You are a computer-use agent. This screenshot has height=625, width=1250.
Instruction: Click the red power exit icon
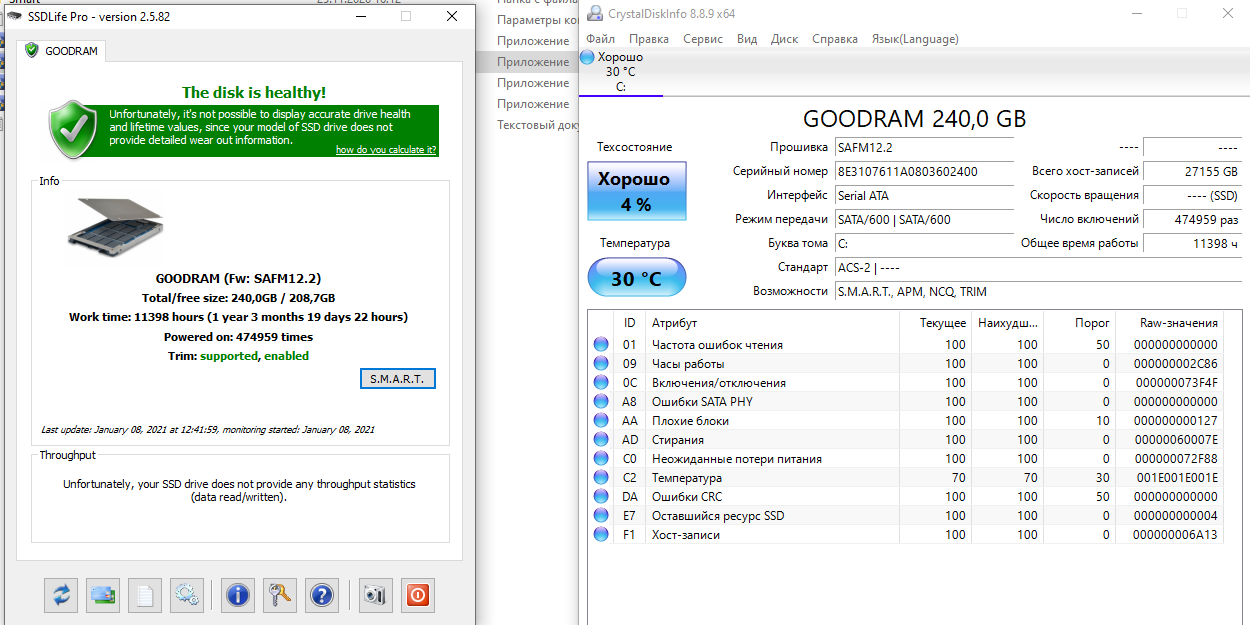pos(418,595)
